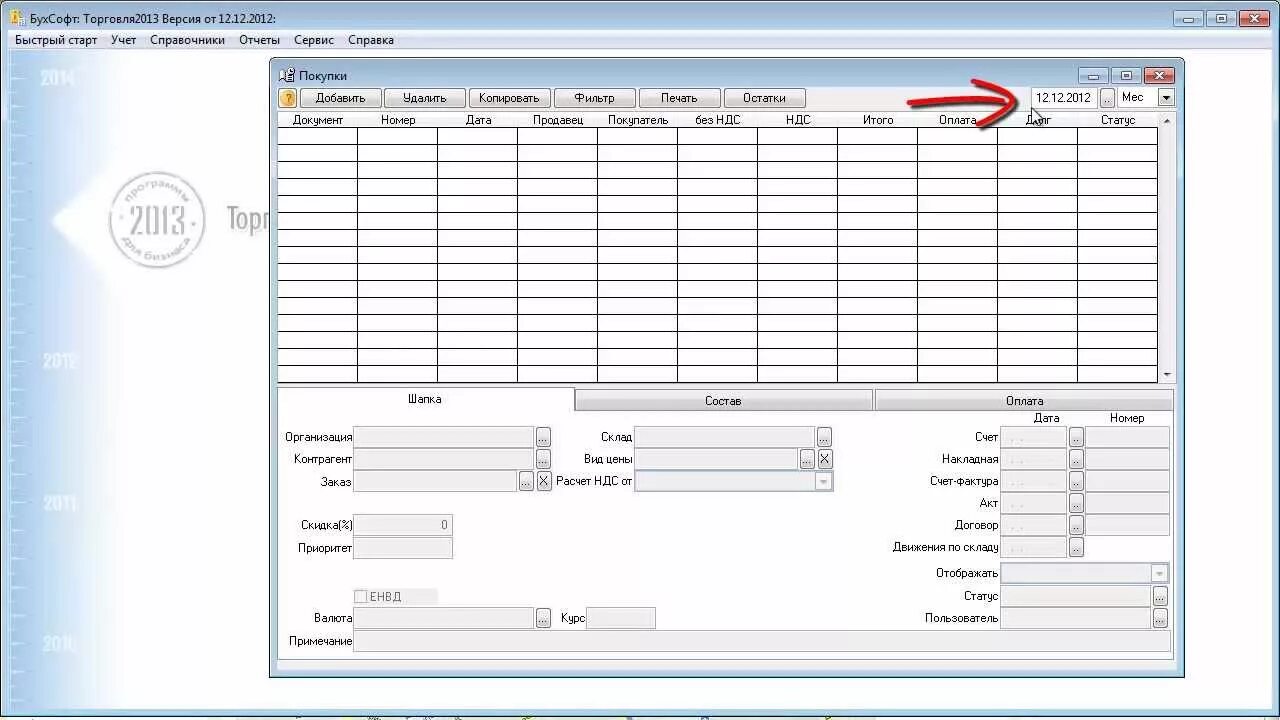Click the Приоритет input field
Viewport: 1280px width, 720px height.
pos(403,548)
